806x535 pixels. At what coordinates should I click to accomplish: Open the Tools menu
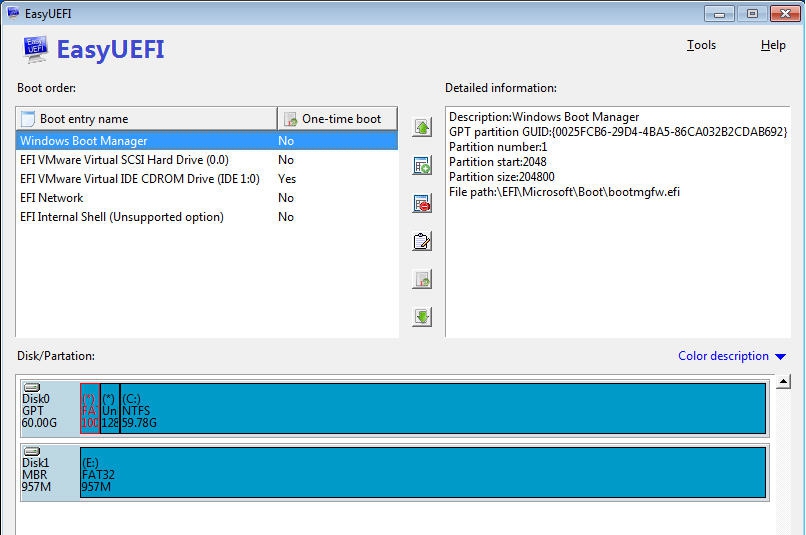point(701,45)
